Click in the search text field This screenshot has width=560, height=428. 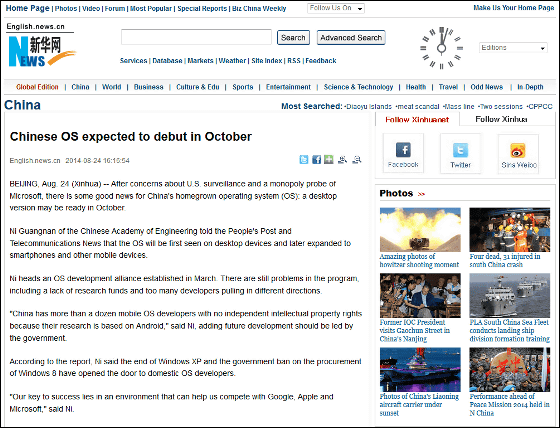pyautogui.click(x=196, y=37)
